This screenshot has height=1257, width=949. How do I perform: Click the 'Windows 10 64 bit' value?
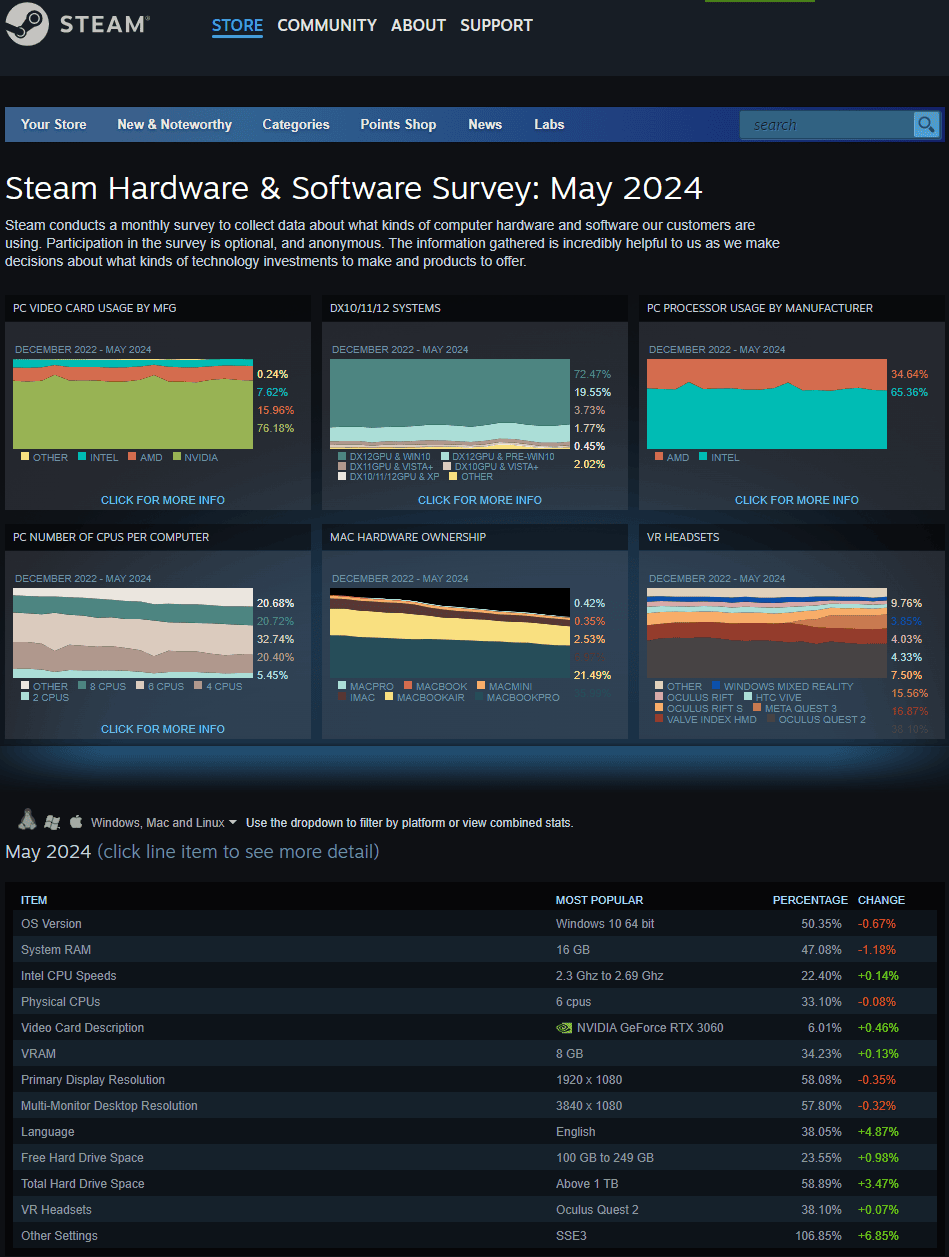605,924
